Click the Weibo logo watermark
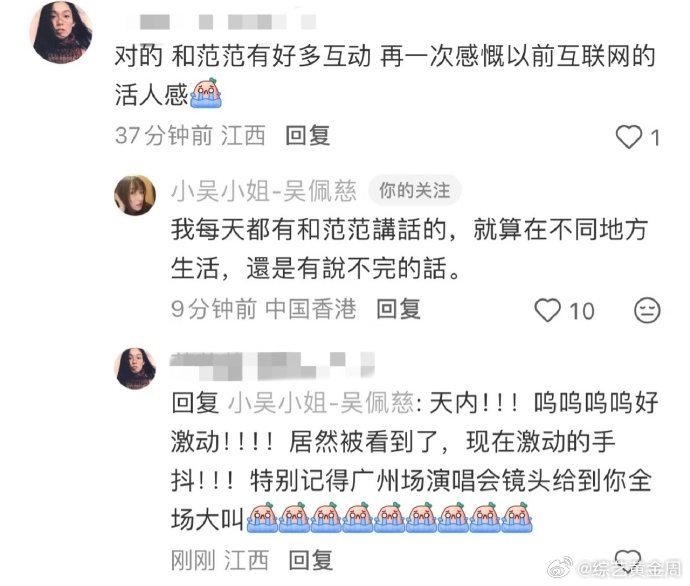The image size is (690, 586). click(559, 568)
